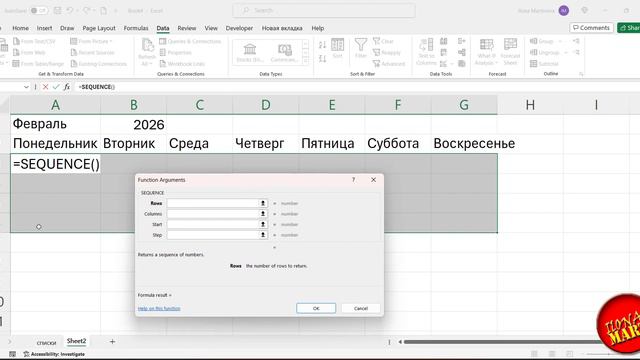This screenshot has width=640, height=360.
Task: Click the Remove Duplicates icon
Action: coord(444,52)
